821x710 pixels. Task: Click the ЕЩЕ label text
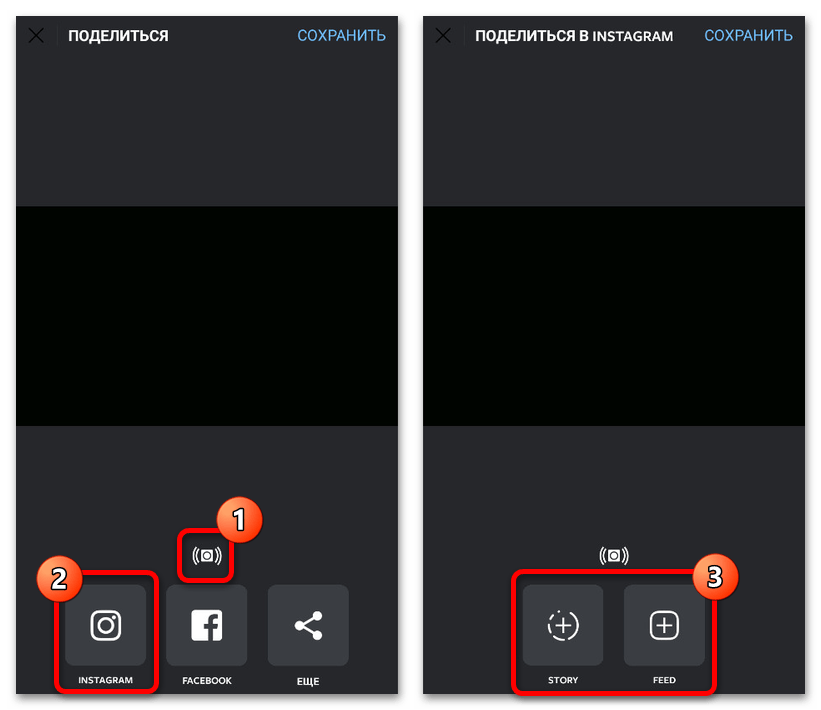coord(308,681)
